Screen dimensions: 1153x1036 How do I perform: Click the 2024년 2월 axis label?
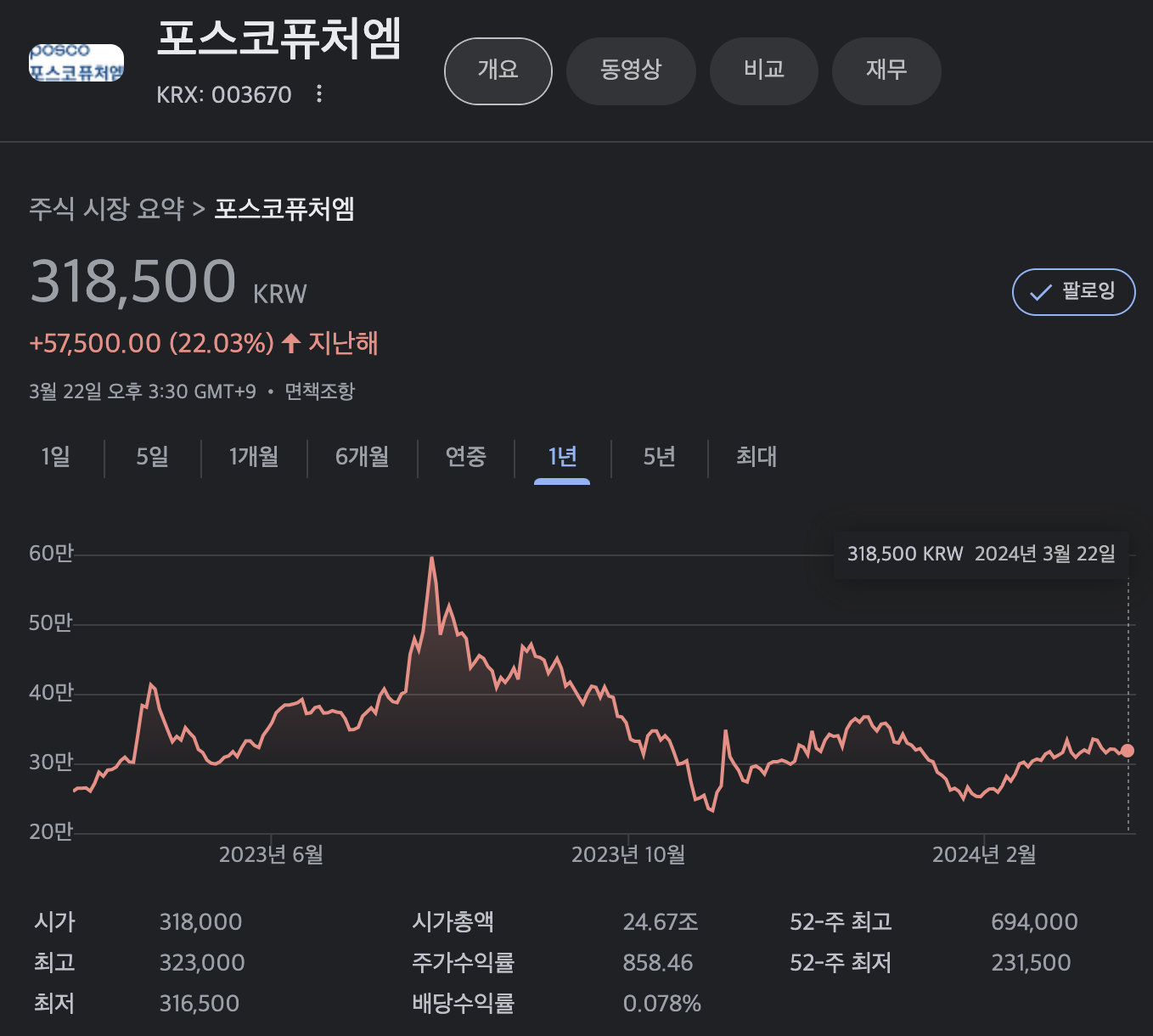pyautogui.click(x=984, y=854)
